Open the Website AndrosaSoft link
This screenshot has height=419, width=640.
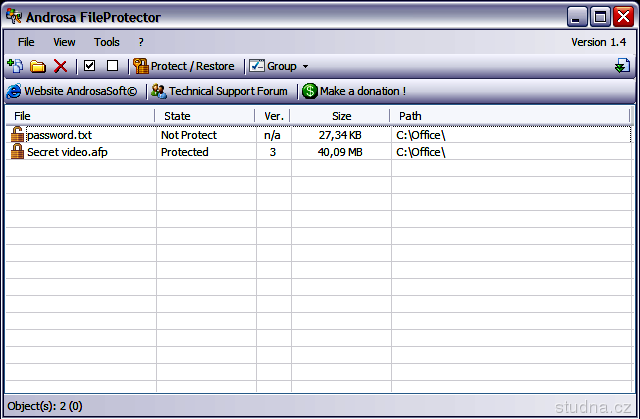click(x=72, y=91)
